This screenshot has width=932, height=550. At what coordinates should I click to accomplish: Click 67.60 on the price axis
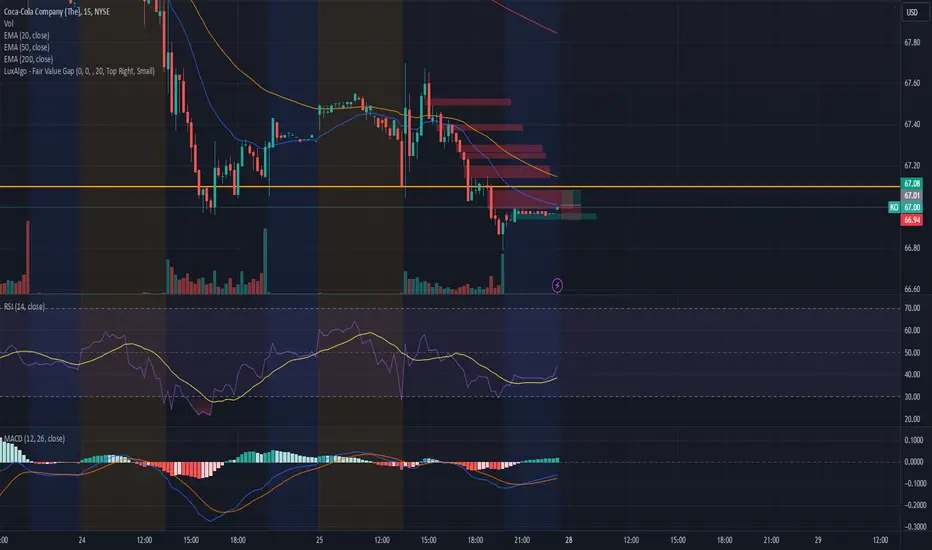(912, 83)
